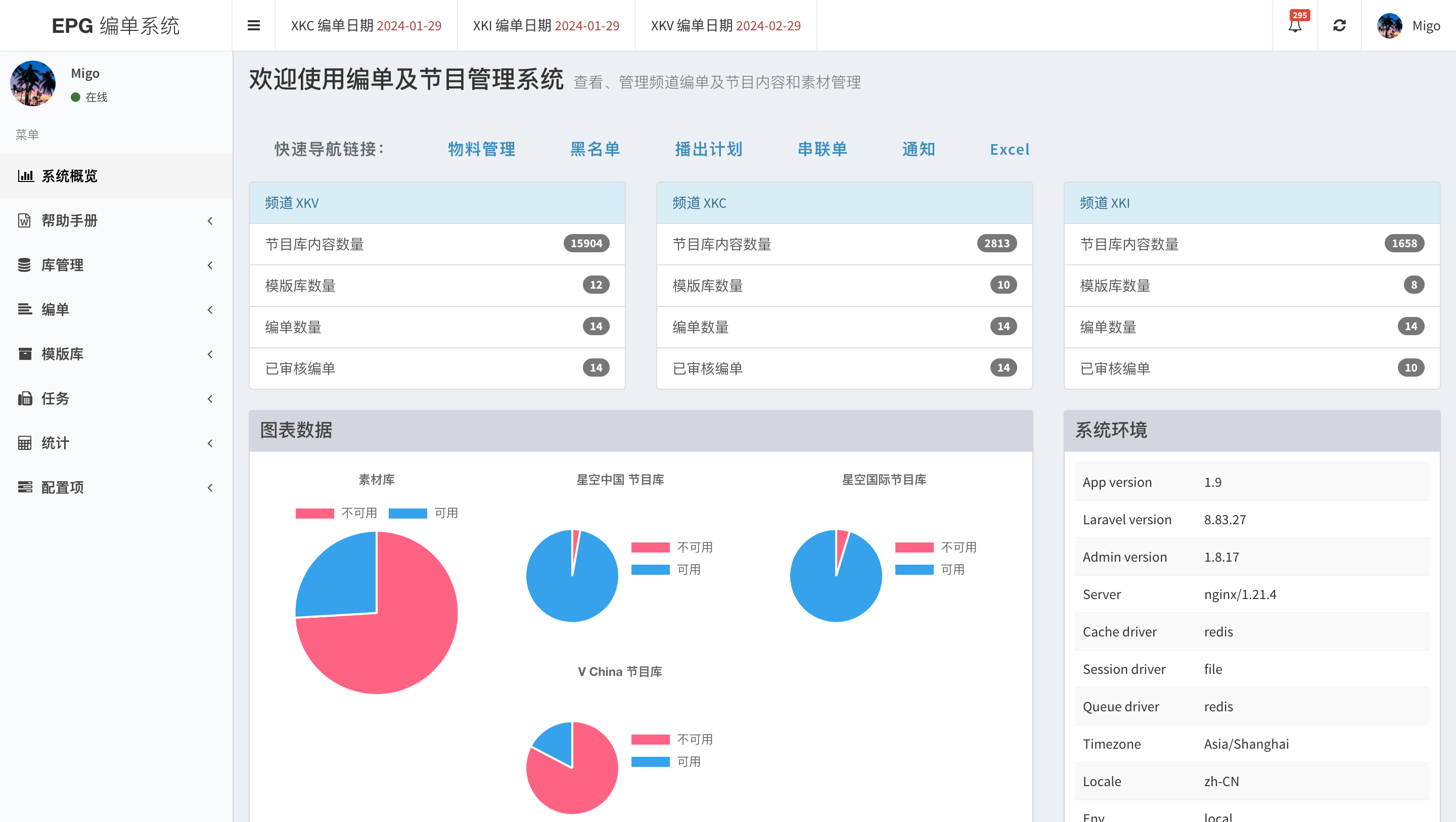Click the fax icon beside 任务

[24, 398]
